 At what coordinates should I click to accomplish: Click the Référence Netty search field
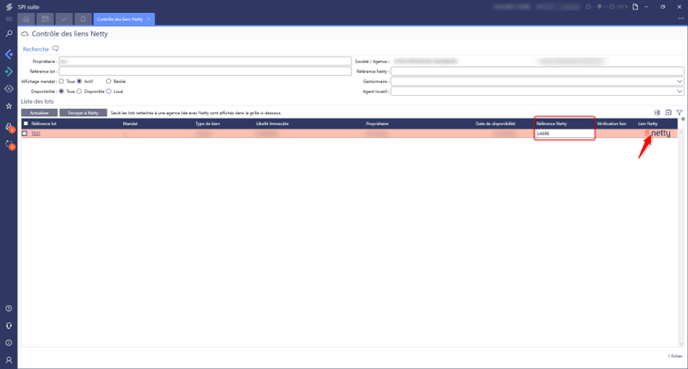pyautogui.click(x=537, y=71)
